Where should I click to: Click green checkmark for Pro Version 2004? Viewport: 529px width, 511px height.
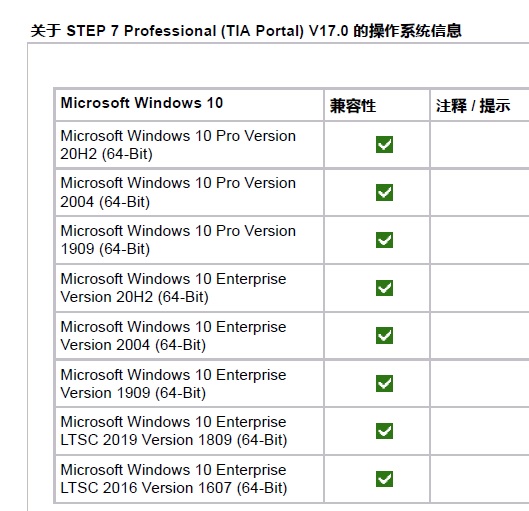click(x=384, y=192)
